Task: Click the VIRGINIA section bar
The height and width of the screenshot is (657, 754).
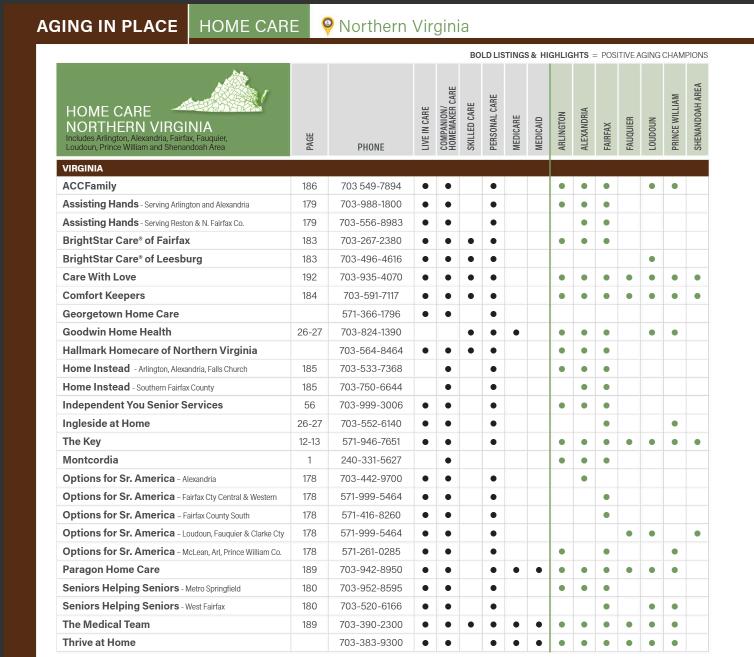Action: tap(382, 168)
